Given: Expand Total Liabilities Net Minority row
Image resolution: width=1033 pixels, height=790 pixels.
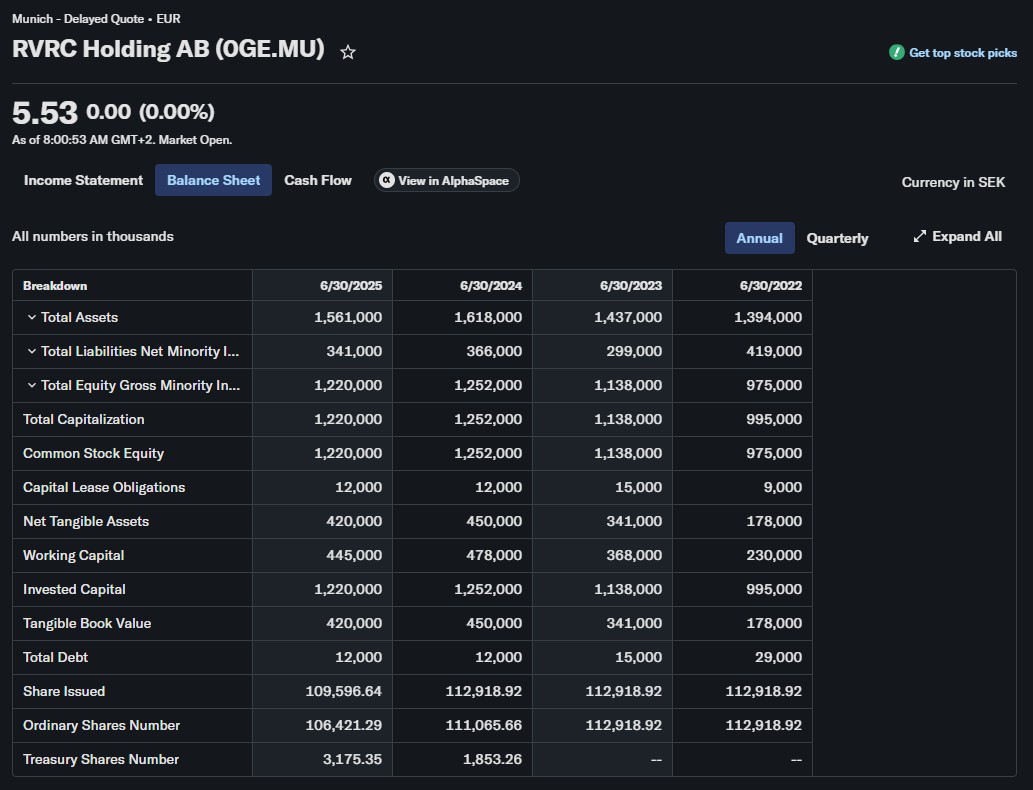Looking at the screenshot, I should (x=31, y=351).
